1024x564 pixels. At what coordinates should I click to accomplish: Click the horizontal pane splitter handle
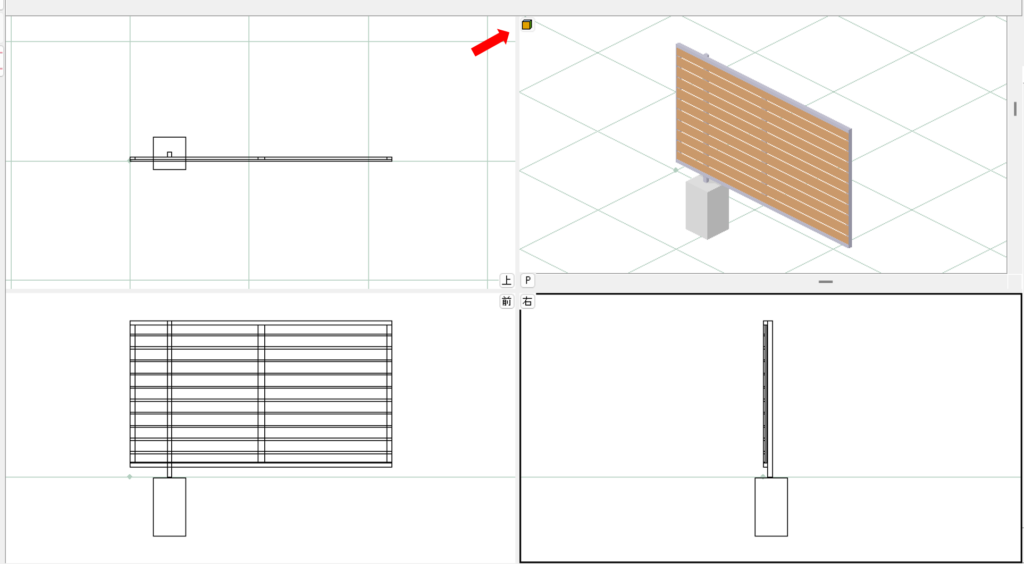click(825, 282)
